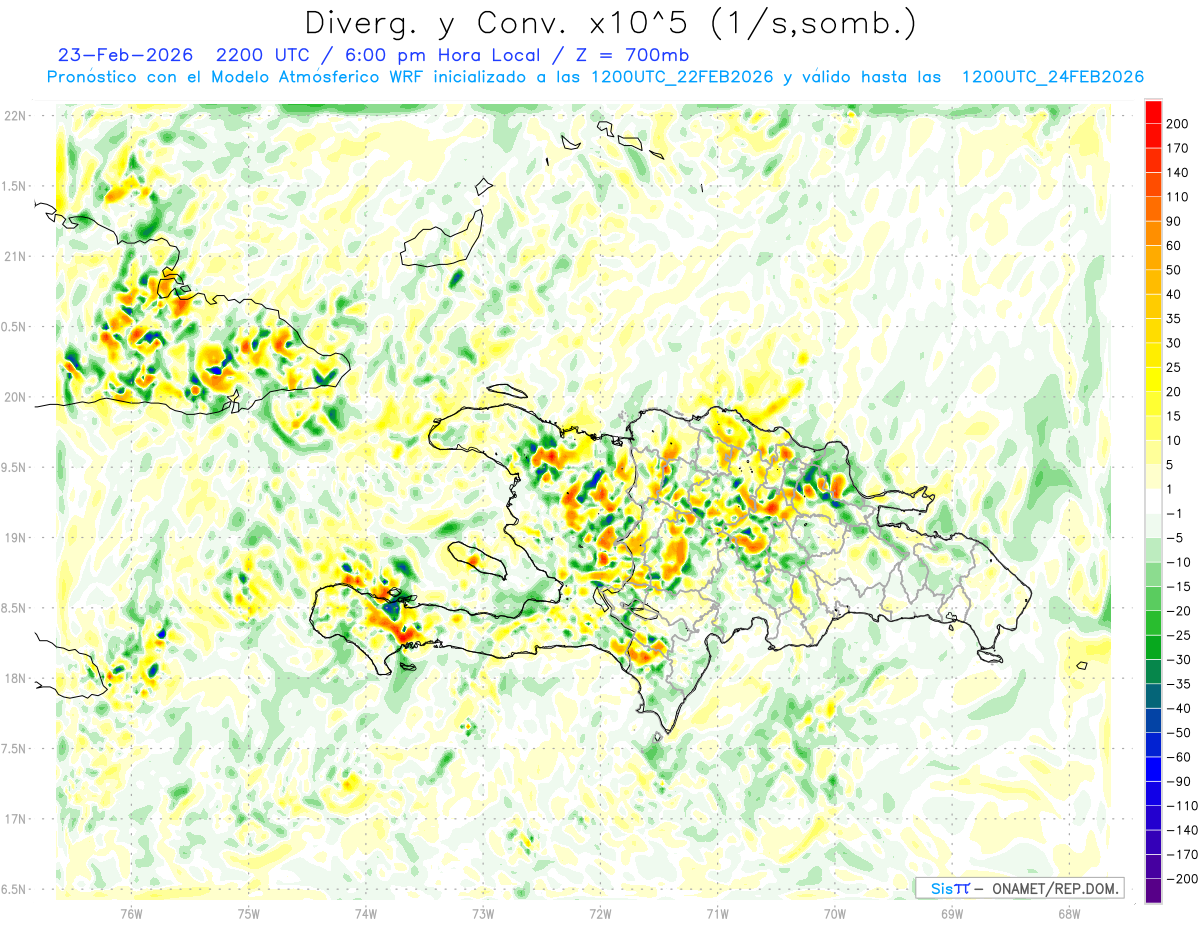Click the "-110" value on the color bar
The width and height of the screenshot is (1200, 927).
(1180, 805)
